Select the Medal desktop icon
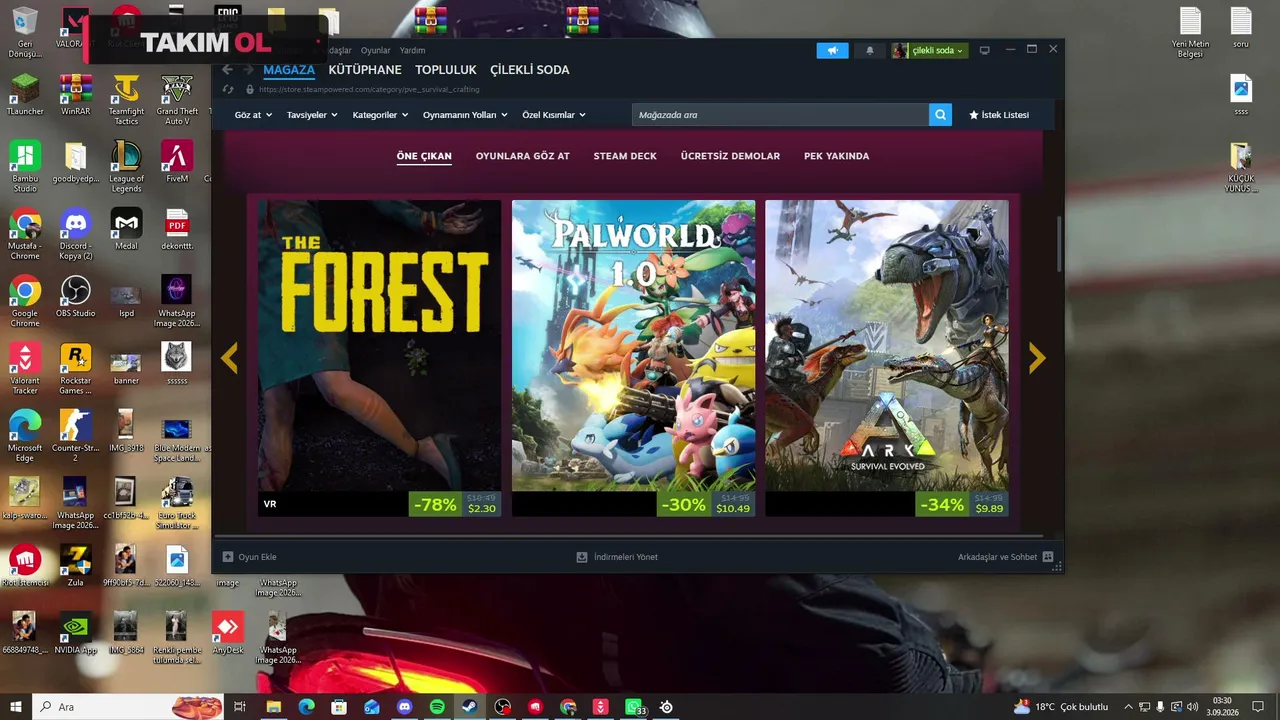The width and height of the screenshot is (1280, 720). (x=126, y=229)
